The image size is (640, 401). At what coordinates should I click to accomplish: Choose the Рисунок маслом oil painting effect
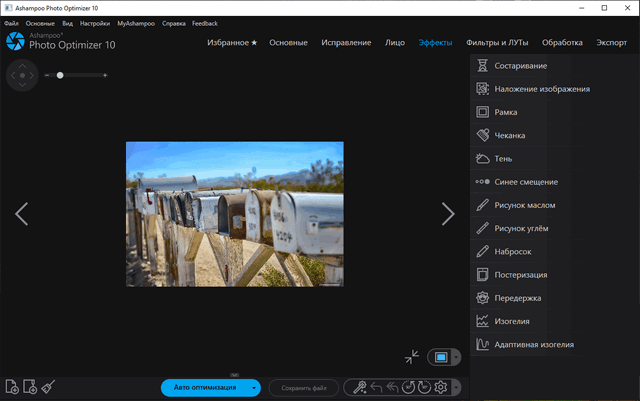pos(524,205)
